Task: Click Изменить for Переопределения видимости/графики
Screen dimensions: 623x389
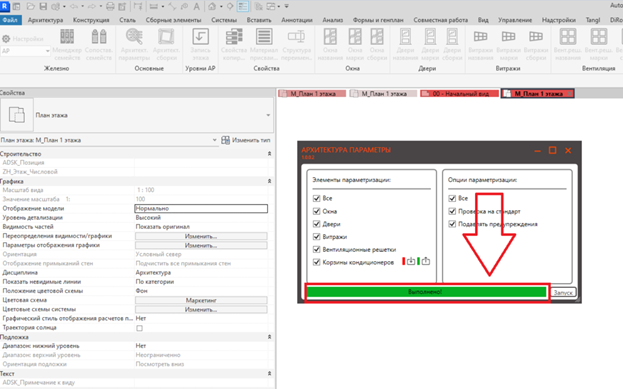Action: click(201, 236)
